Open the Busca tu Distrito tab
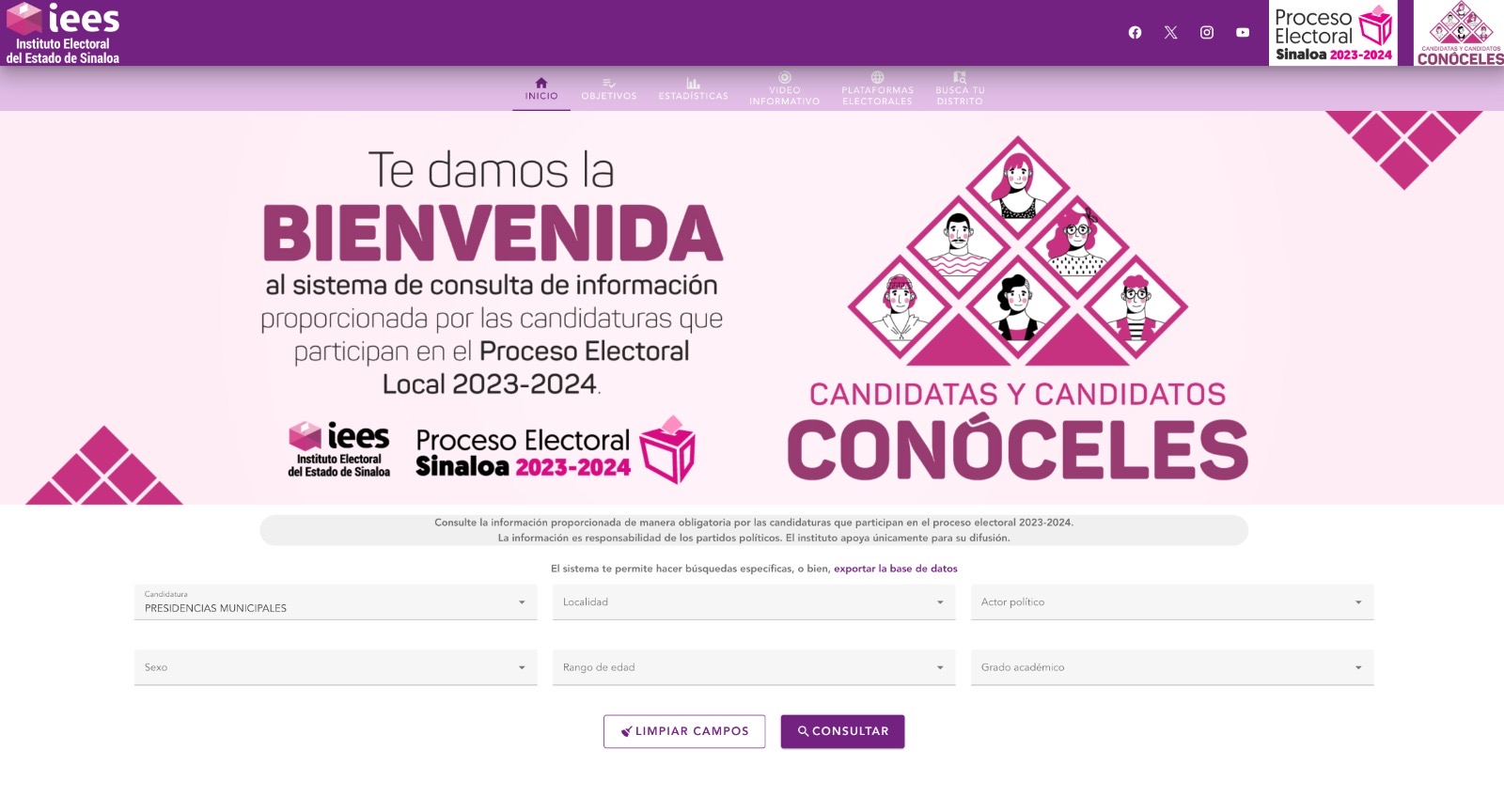 click(x=960, y=89)
